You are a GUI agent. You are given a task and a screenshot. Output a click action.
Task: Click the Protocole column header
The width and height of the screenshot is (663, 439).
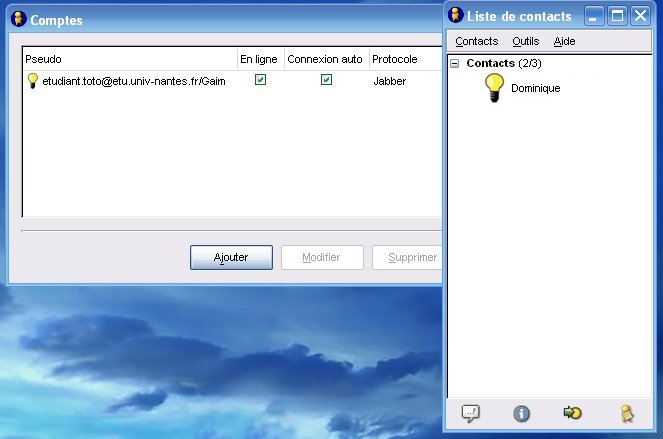tap(394, 59)
